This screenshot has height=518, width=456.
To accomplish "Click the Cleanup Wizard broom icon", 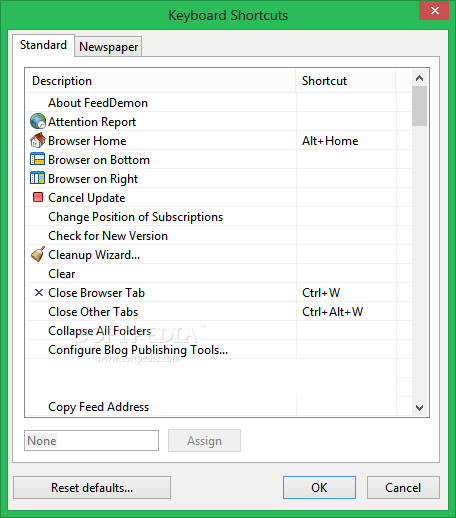I will coord(38,254).
